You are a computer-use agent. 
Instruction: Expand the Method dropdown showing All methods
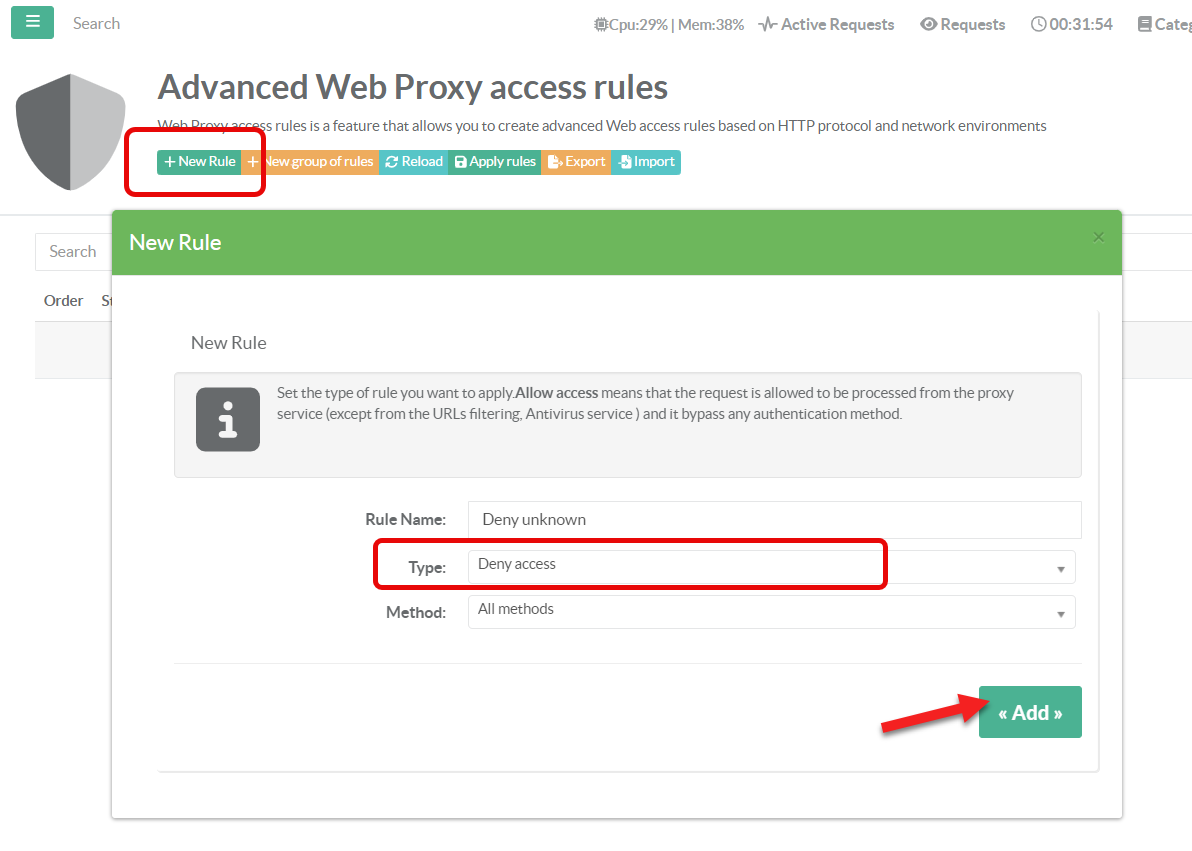coord(771,611)
